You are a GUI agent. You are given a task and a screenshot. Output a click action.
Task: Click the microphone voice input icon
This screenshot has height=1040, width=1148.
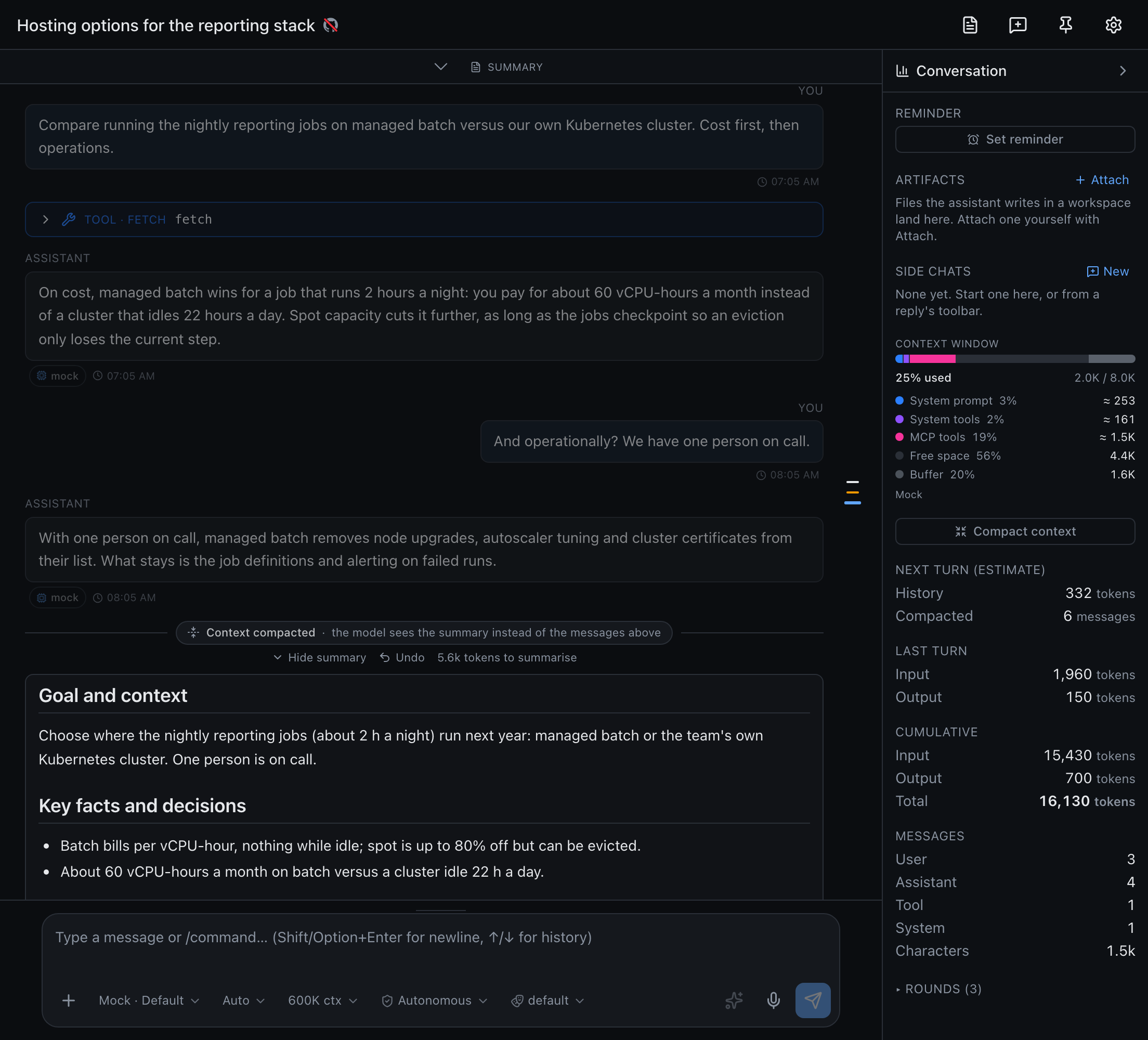773,1000
